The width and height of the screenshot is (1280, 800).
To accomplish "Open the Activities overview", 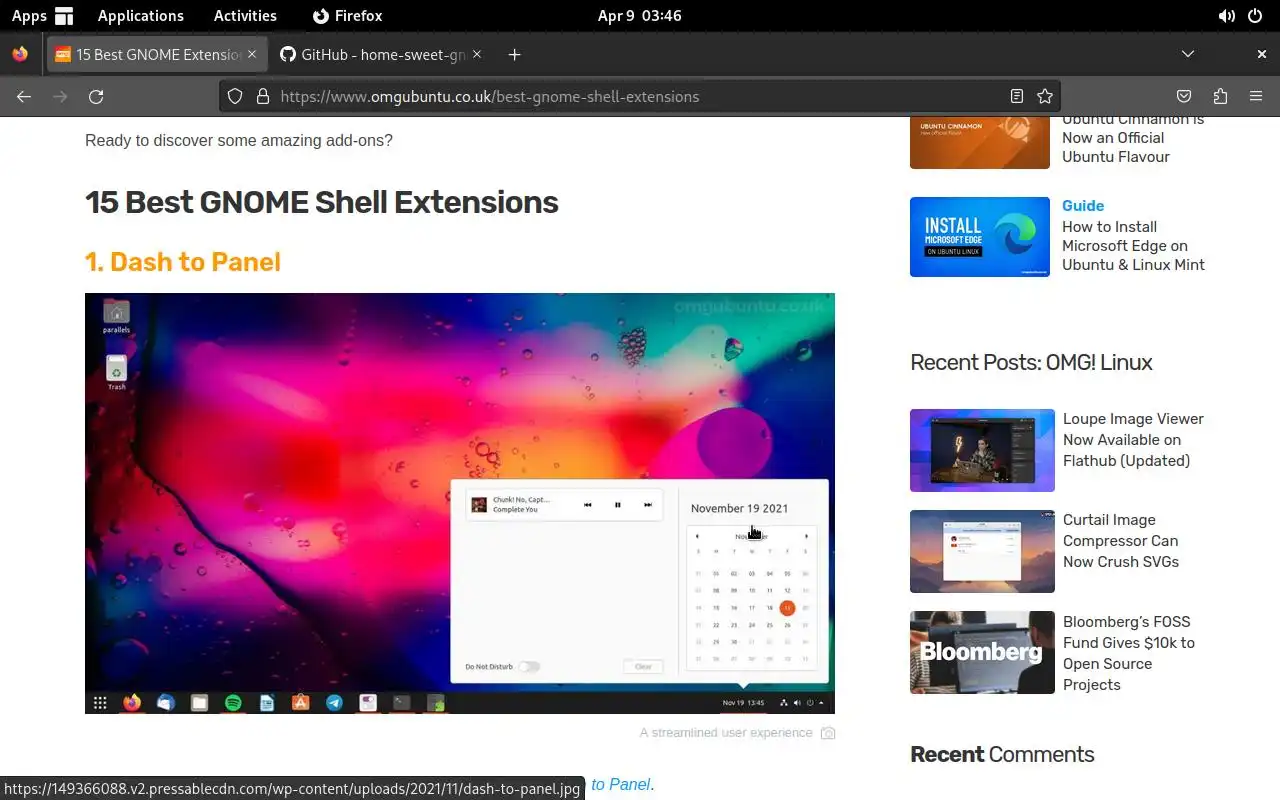I will coord(245,16).
